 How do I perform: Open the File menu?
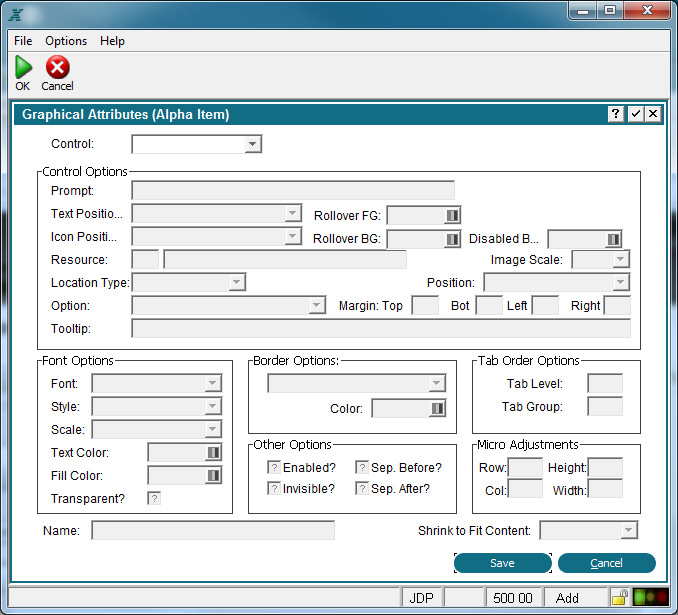pos(23,41)
